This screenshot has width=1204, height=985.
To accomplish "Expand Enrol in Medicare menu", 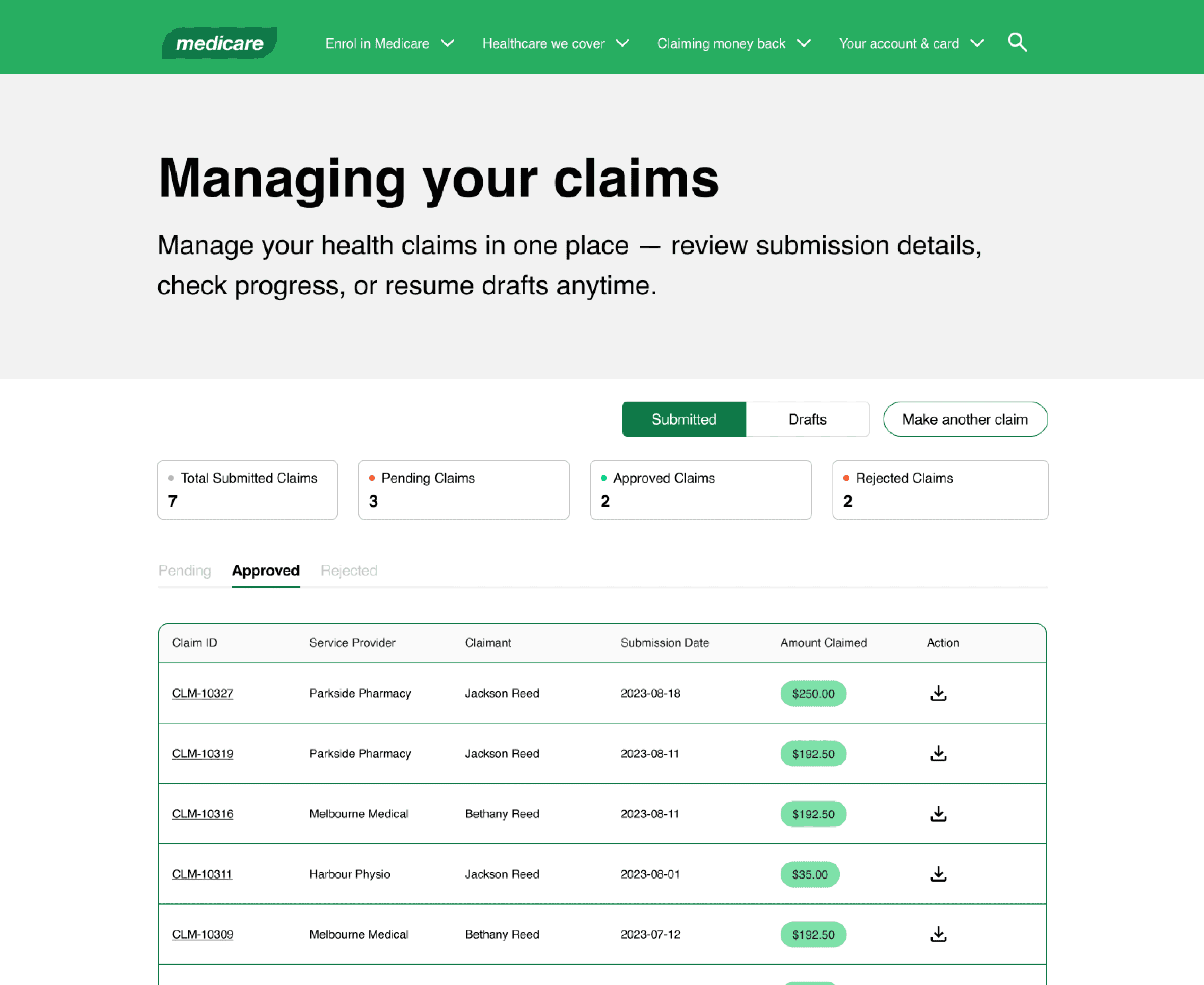I will pyautogui.click(x=390, y=44).
